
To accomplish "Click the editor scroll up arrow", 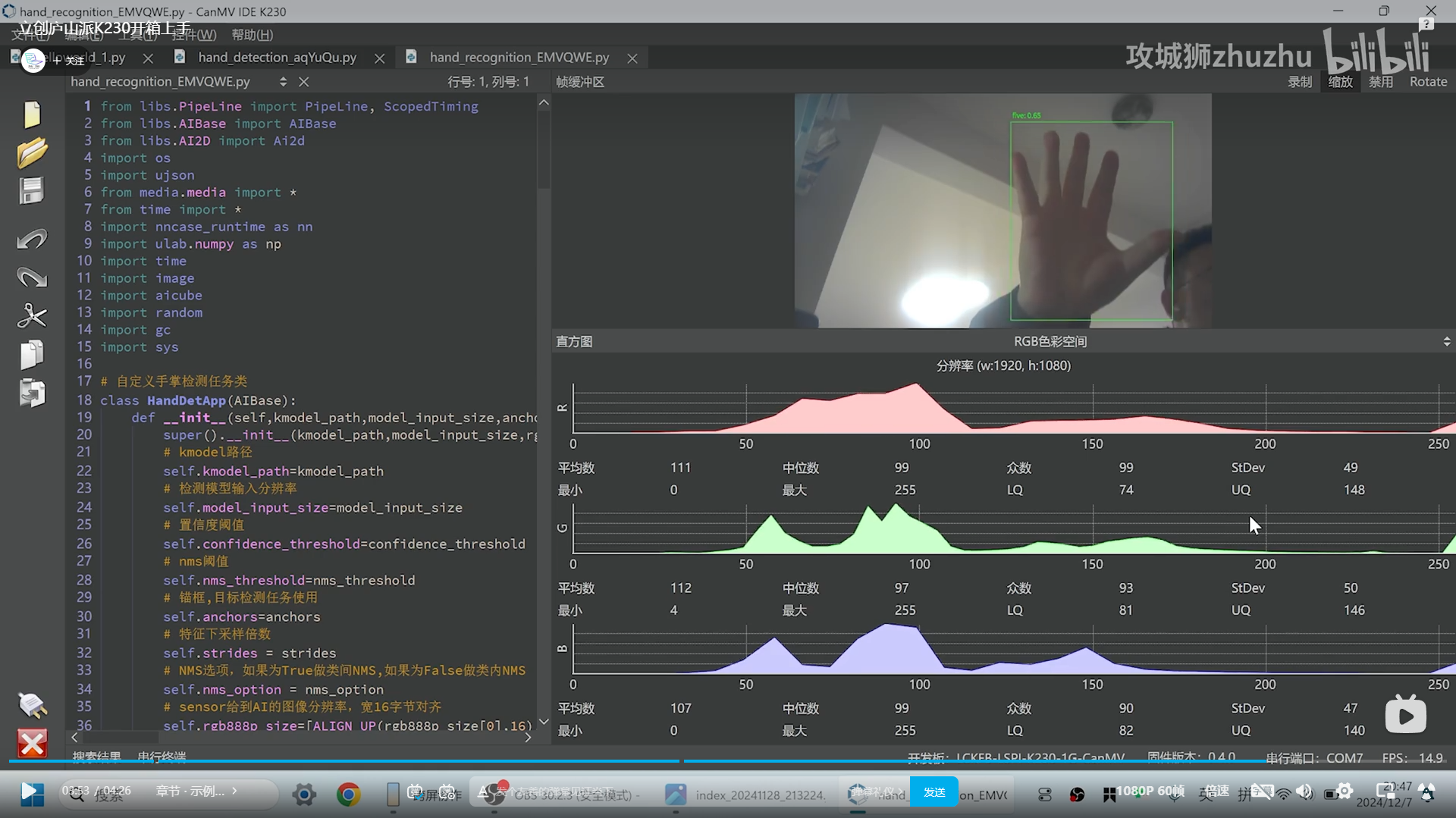I will pyautogui.click(x=544, y=102).
